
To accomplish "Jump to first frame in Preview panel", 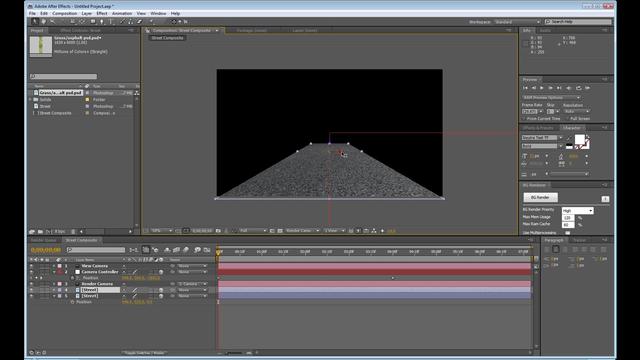I will 525,88.
